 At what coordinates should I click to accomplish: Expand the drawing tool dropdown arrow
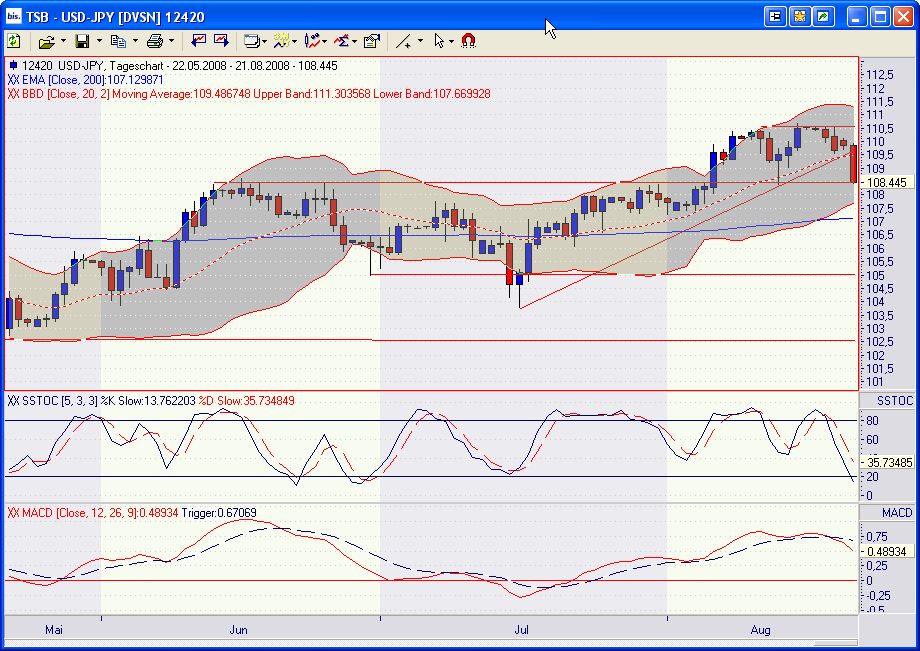(x=420, y=41)
